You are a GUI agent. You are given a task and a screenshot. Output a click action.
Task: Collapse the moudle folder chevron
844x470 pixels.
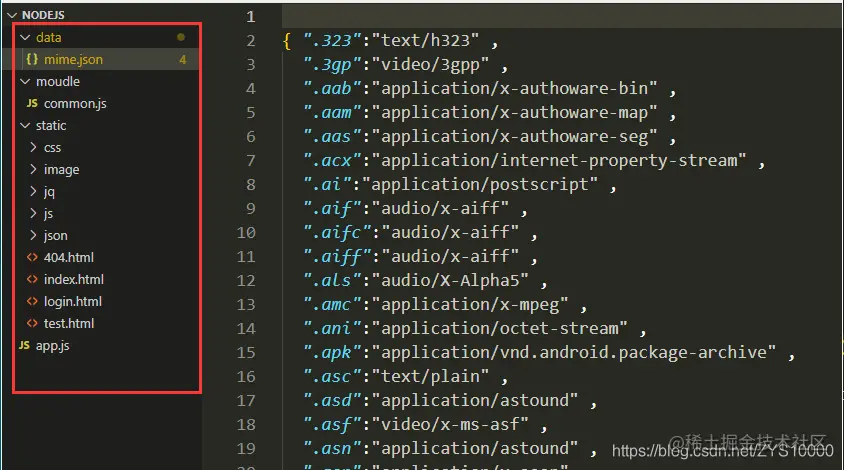point(25,81)
